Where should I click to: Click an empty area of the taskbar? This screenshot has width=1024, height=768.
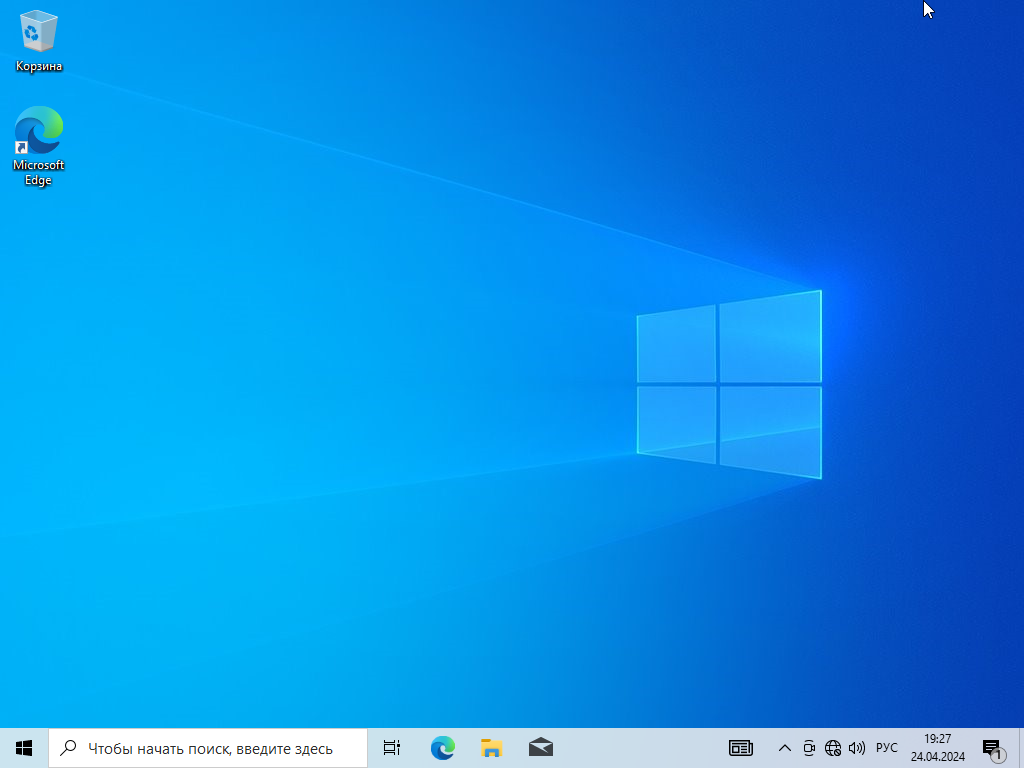(640, 748)
